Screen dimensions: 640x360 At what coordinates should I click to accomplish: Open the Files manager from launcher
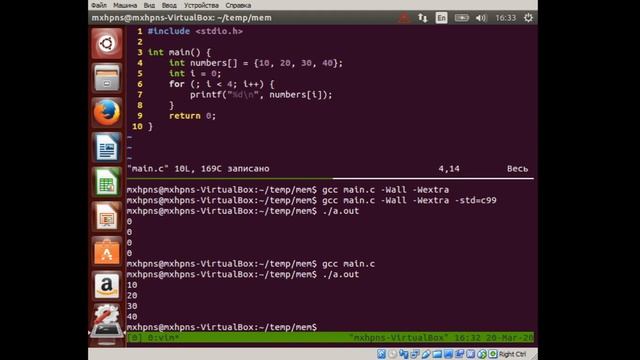(x=107, y=78)
